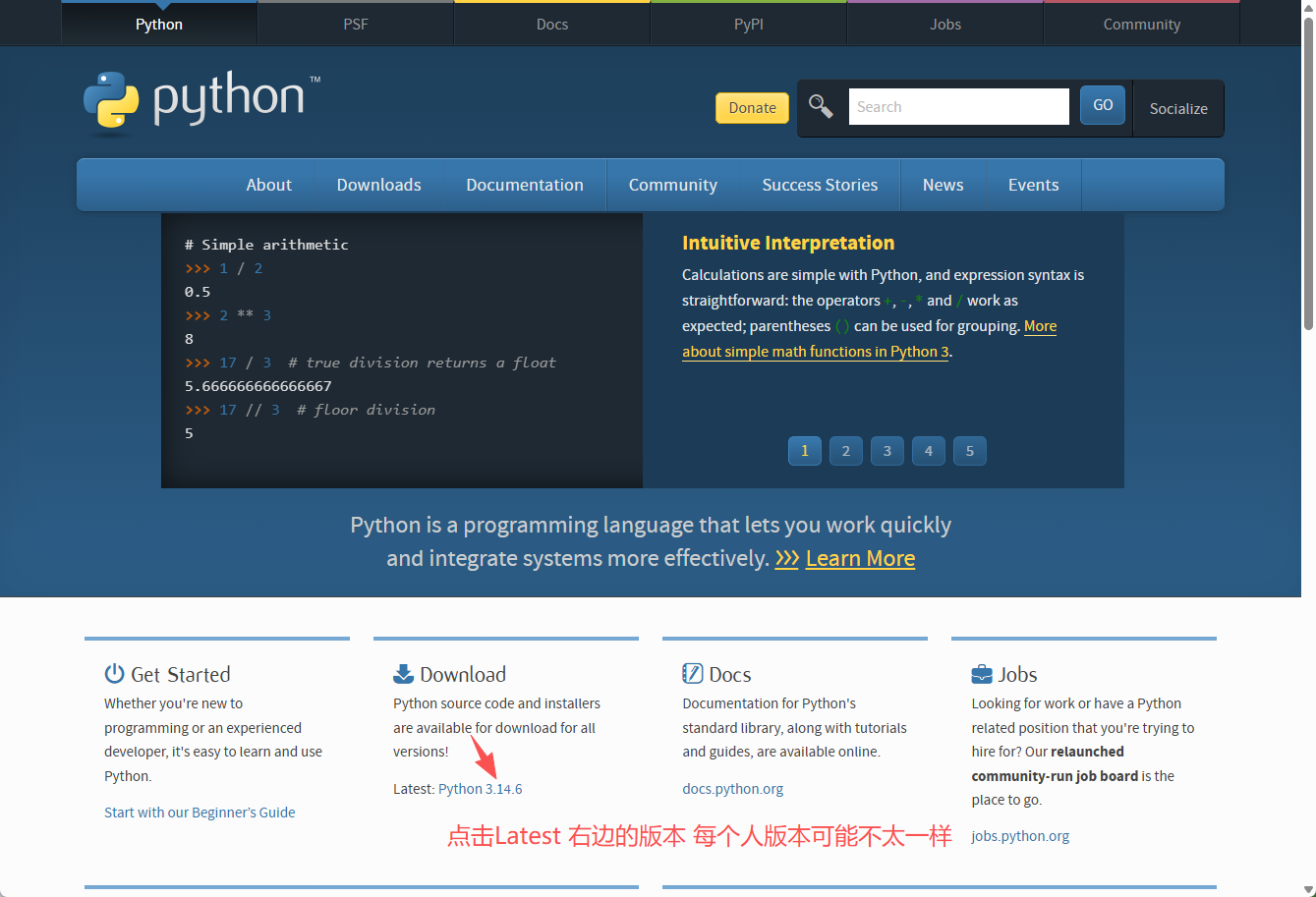This screenshot has width=1316, height=897.
Task: Click the Get Started heading
Action: [181, 674]
